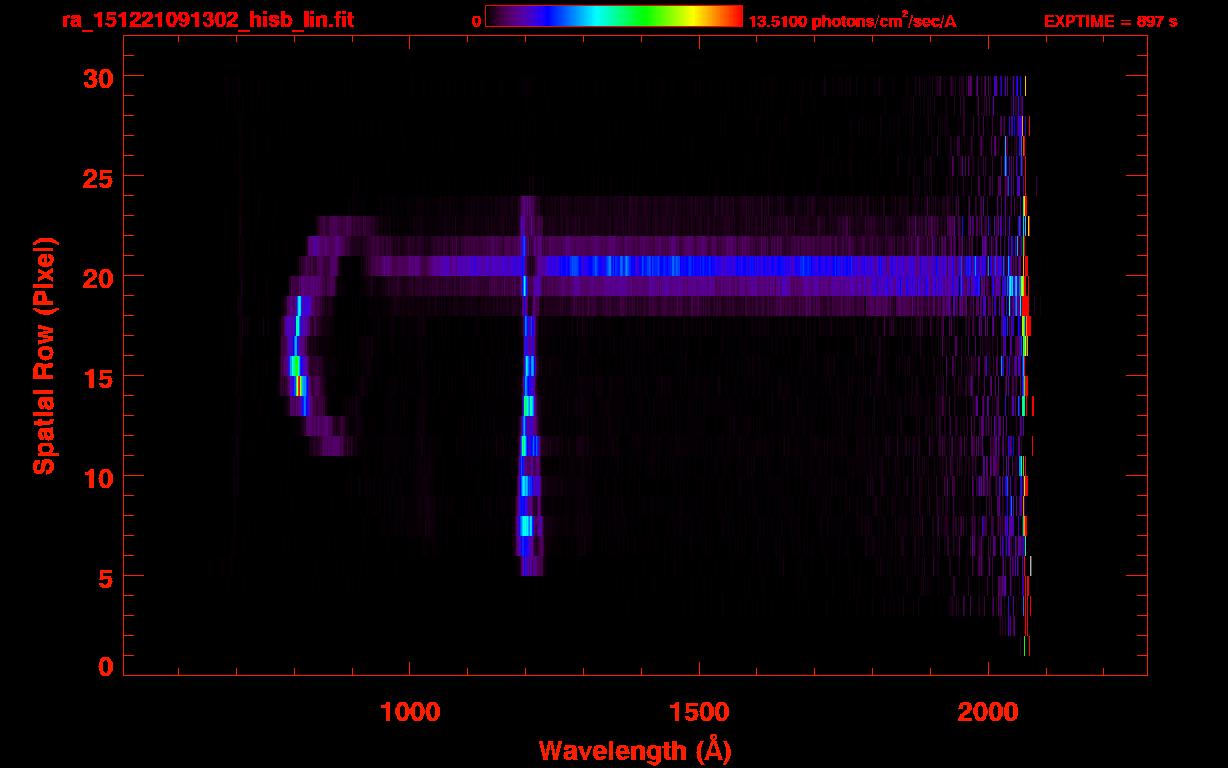Click the 20 spatial row tick label
This screenshot has height=768, width=1228.
click(98, 277)
